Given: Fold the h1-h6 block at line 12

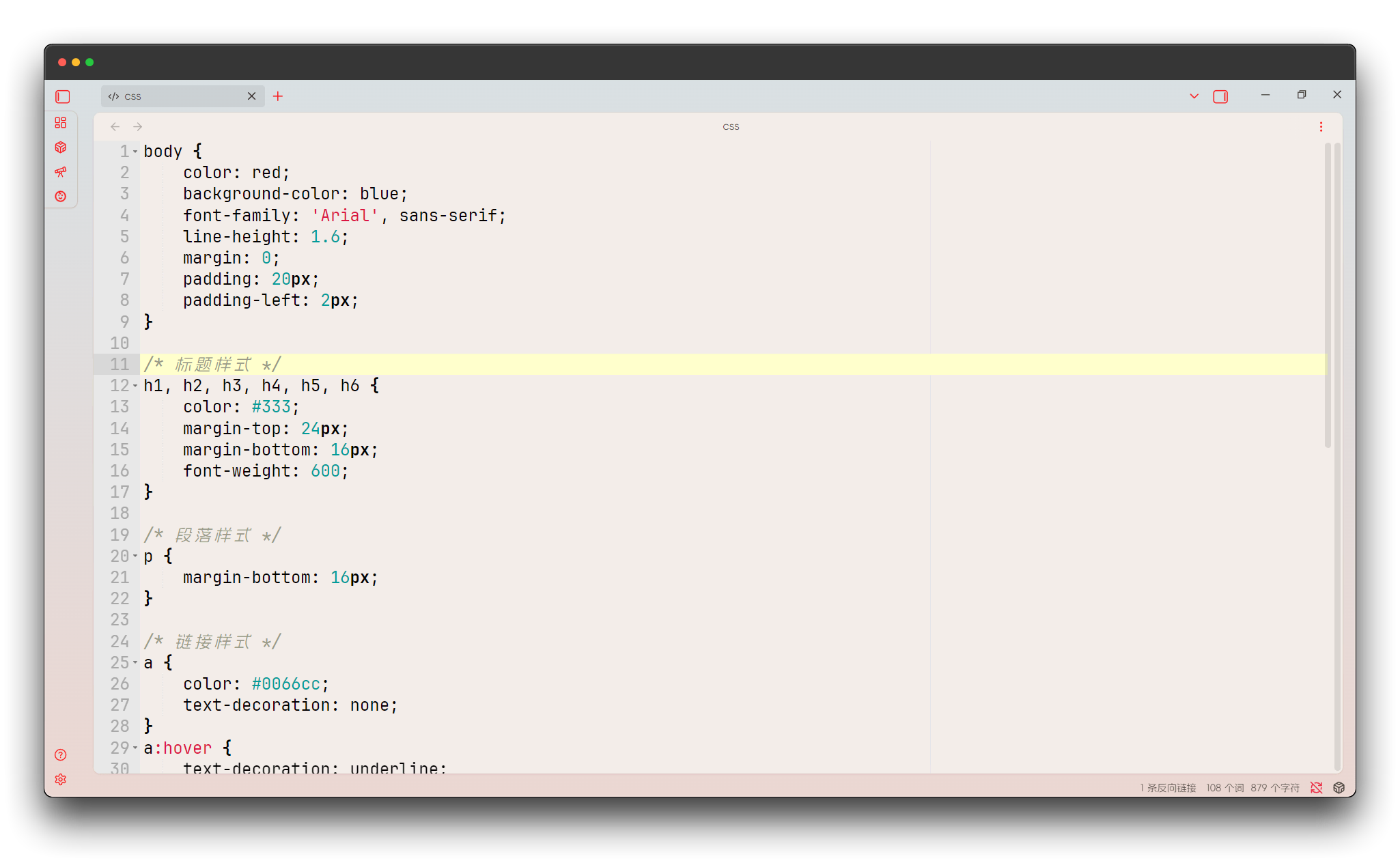Looking at the screenshot, I should (135, 385).
